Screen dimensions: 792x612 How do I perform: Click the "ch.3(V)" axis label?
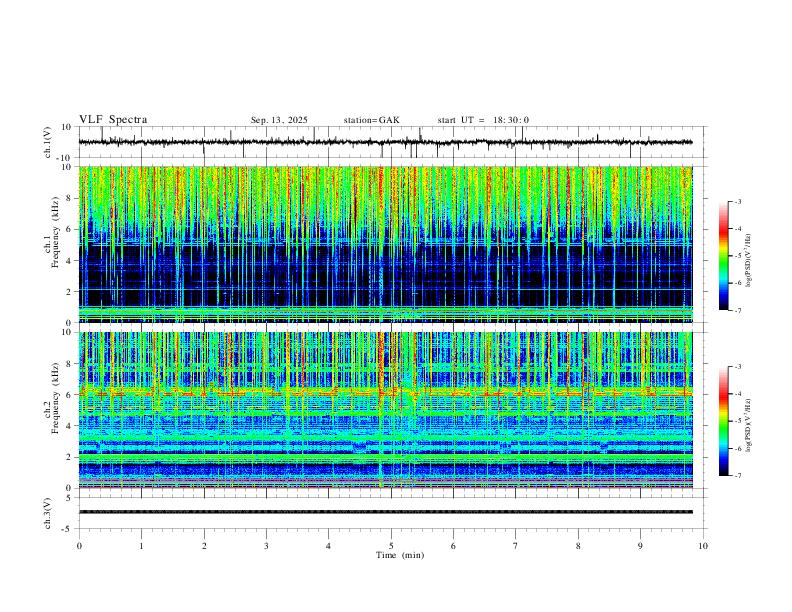coord(48,513)
